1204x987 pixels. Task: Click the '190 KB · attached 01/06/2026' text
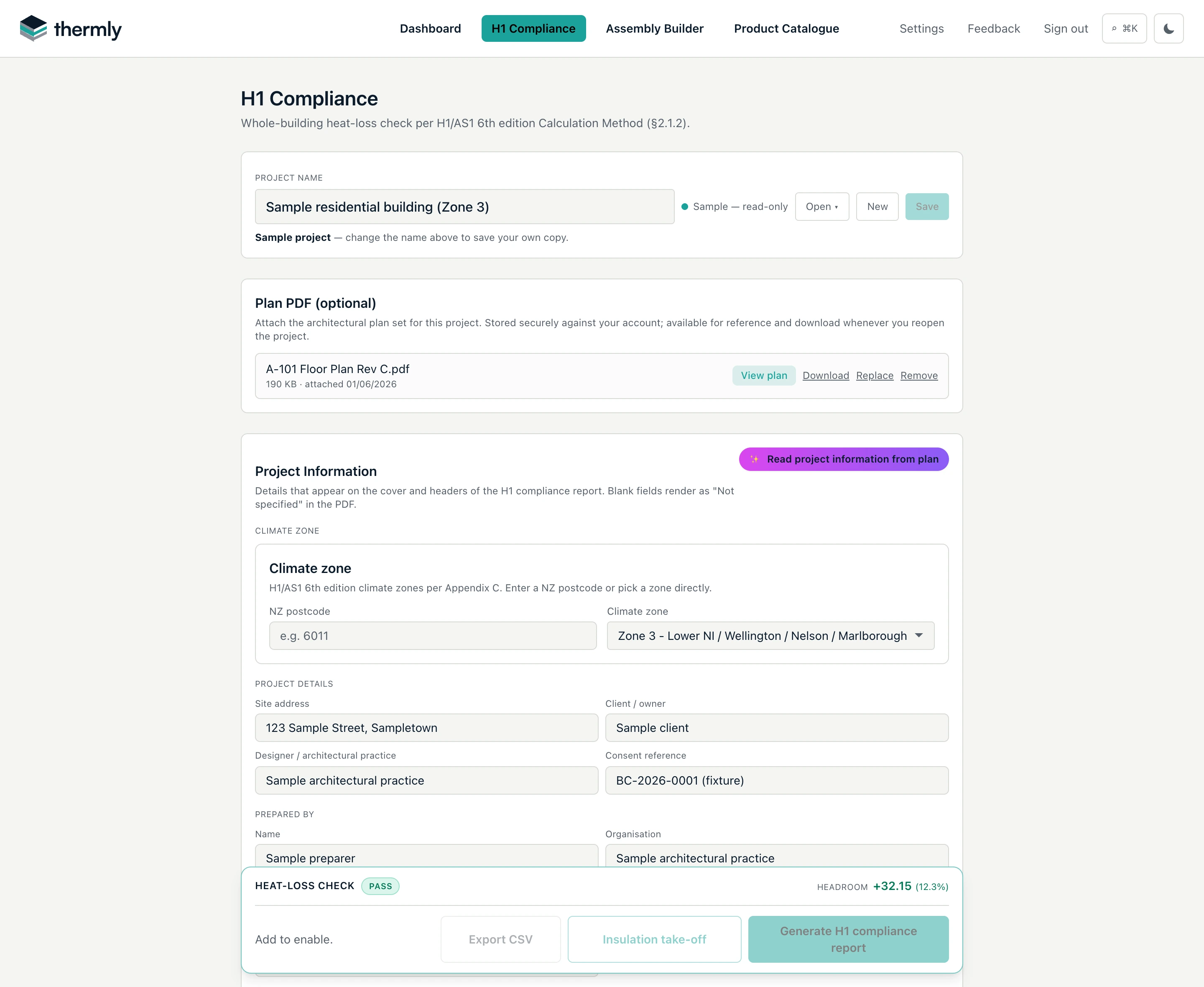point(331,384)
